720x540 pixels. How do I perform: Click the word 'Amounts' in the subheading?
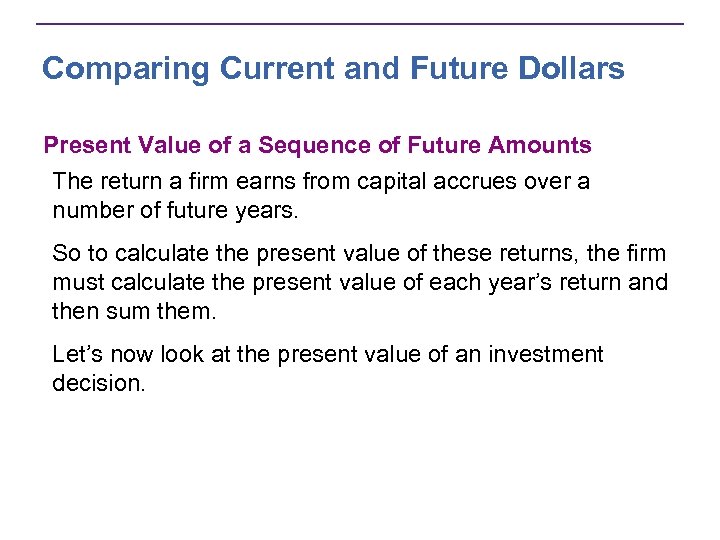tap(540, 146)
